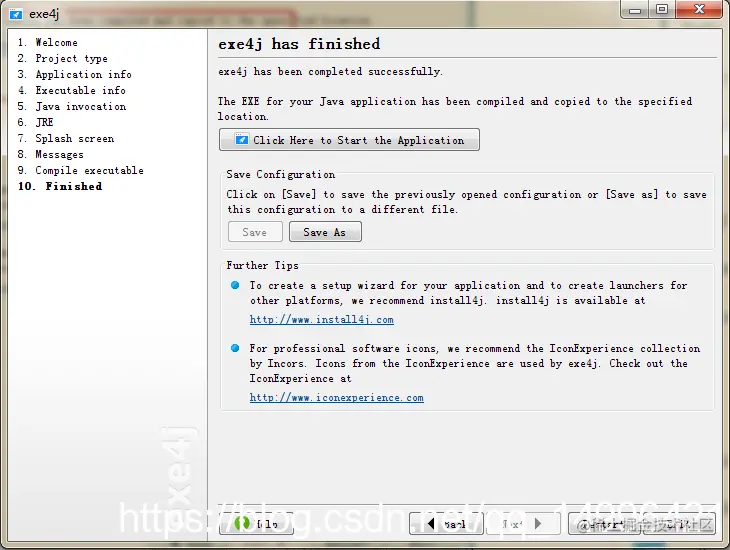Go to step 9 Compile executable

(81, 170)
